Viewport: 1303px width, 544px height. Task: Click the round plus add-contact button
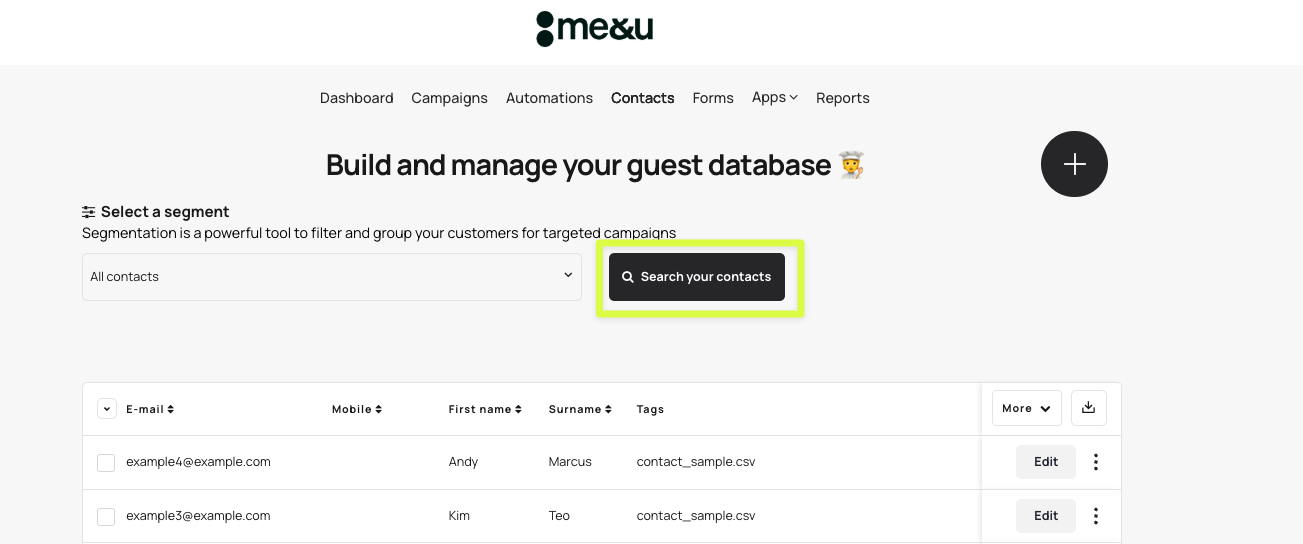click(1074, 164)
